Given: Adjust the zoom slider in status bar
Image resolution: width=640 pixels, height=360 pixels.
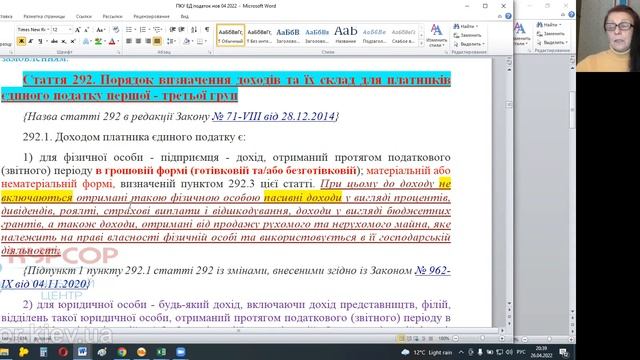Looking at the screenshot, I should (x=482, y=338).
